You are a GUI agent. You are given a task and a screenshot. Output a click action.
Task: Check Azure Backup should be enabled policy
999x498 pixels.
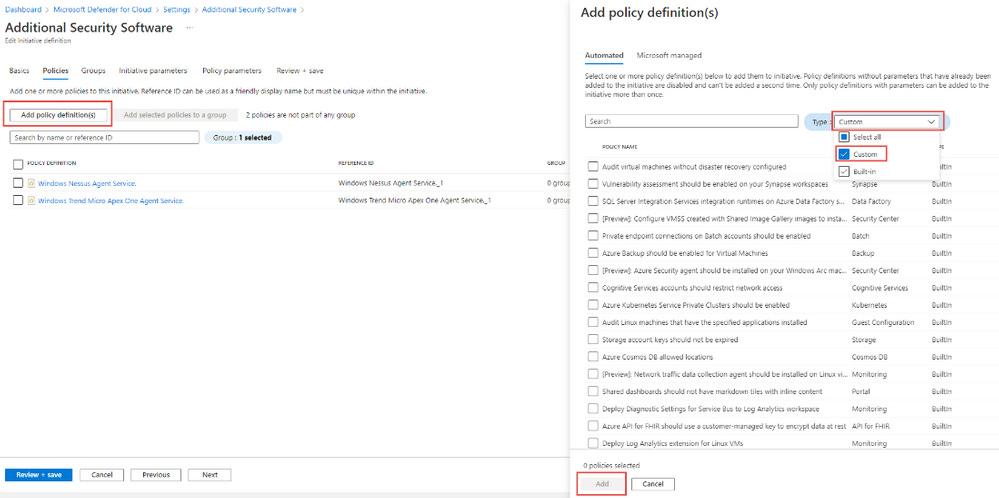pos(593,253)
